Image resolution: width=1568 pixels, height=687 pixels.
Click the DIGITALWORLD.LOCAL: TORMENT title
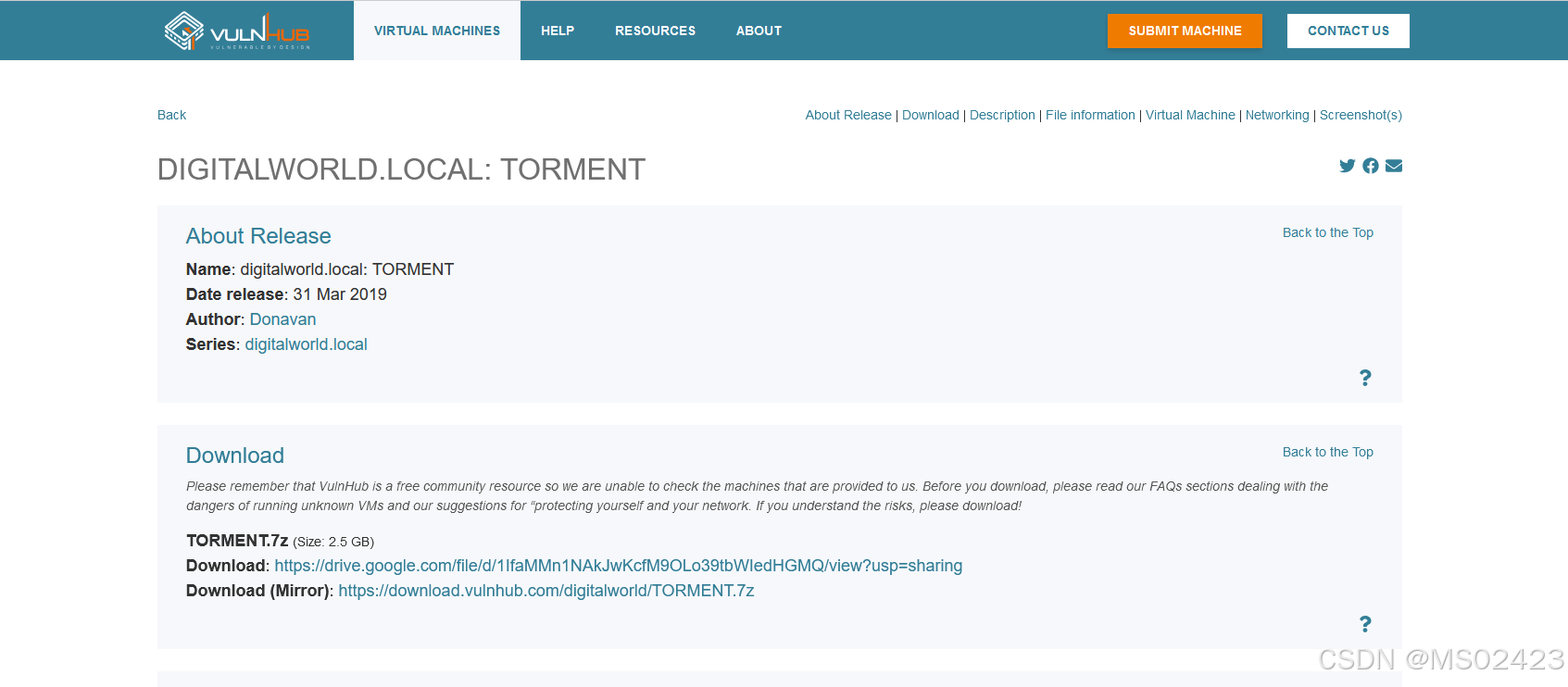point(401,169)
